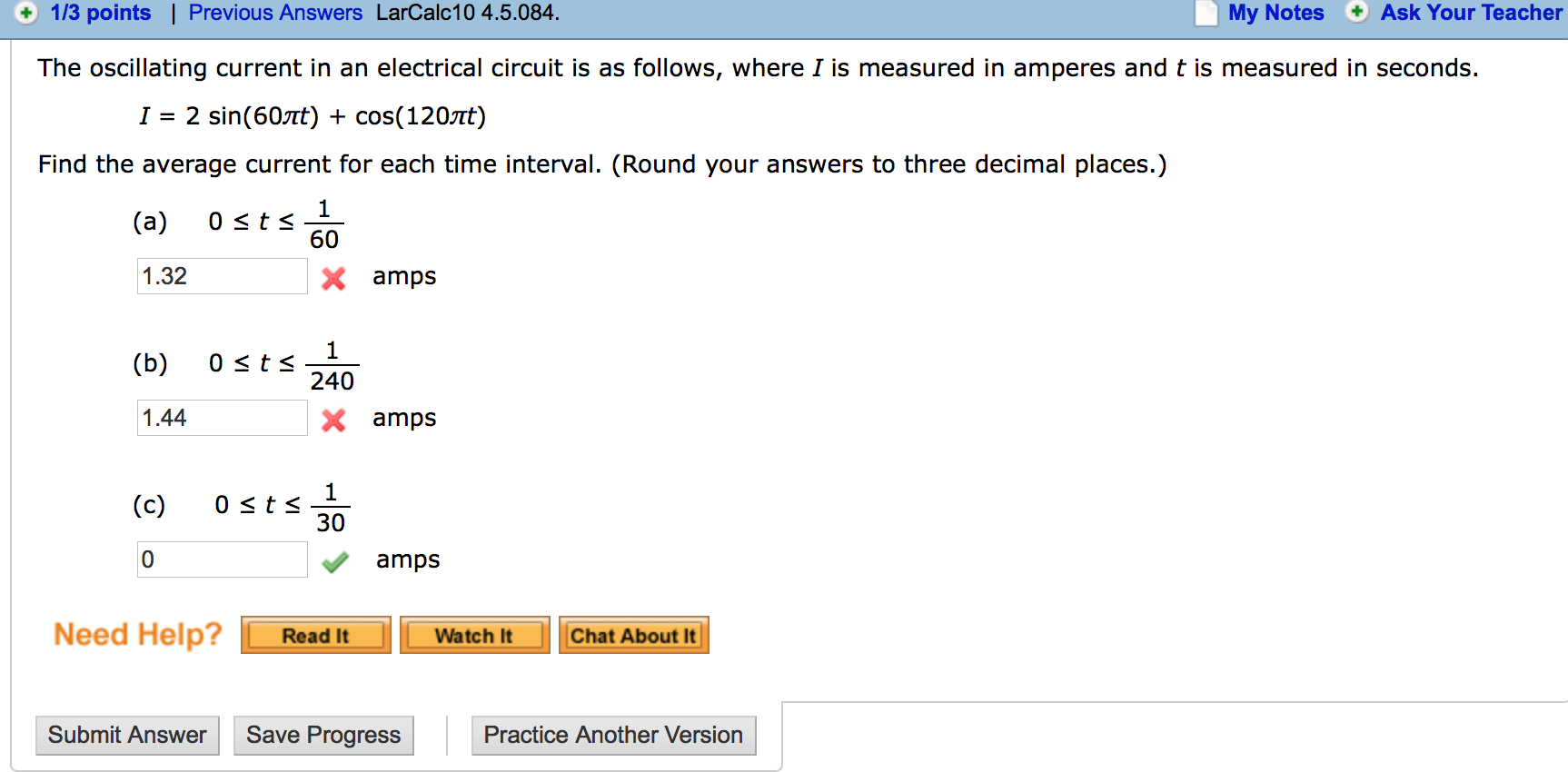Click the red X marking the 1.44 answer

tap(332, 420)
